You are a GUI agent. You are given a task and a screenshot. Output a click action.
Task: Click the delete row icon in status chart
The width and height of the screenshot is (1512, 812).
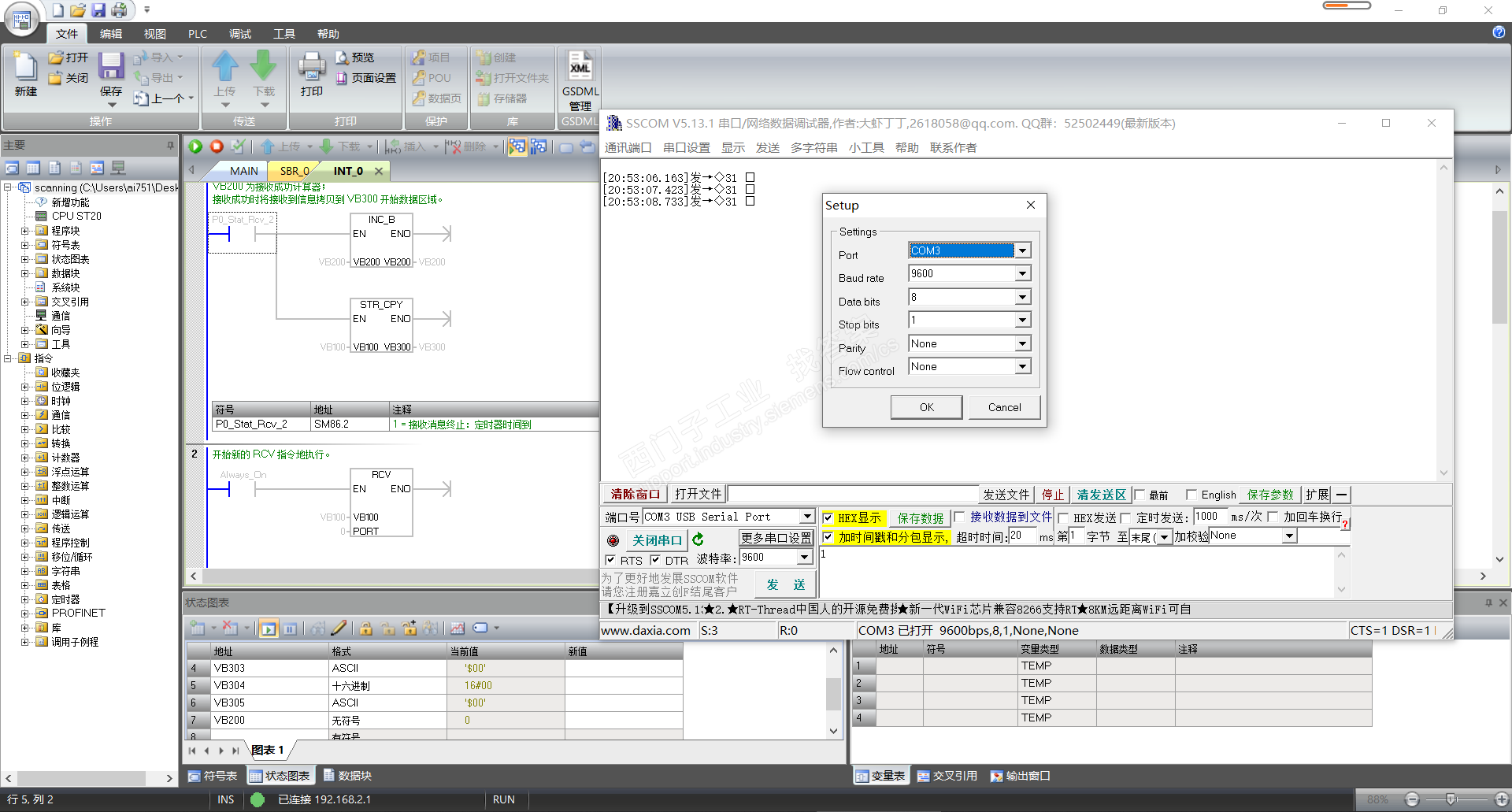(230, 628)
